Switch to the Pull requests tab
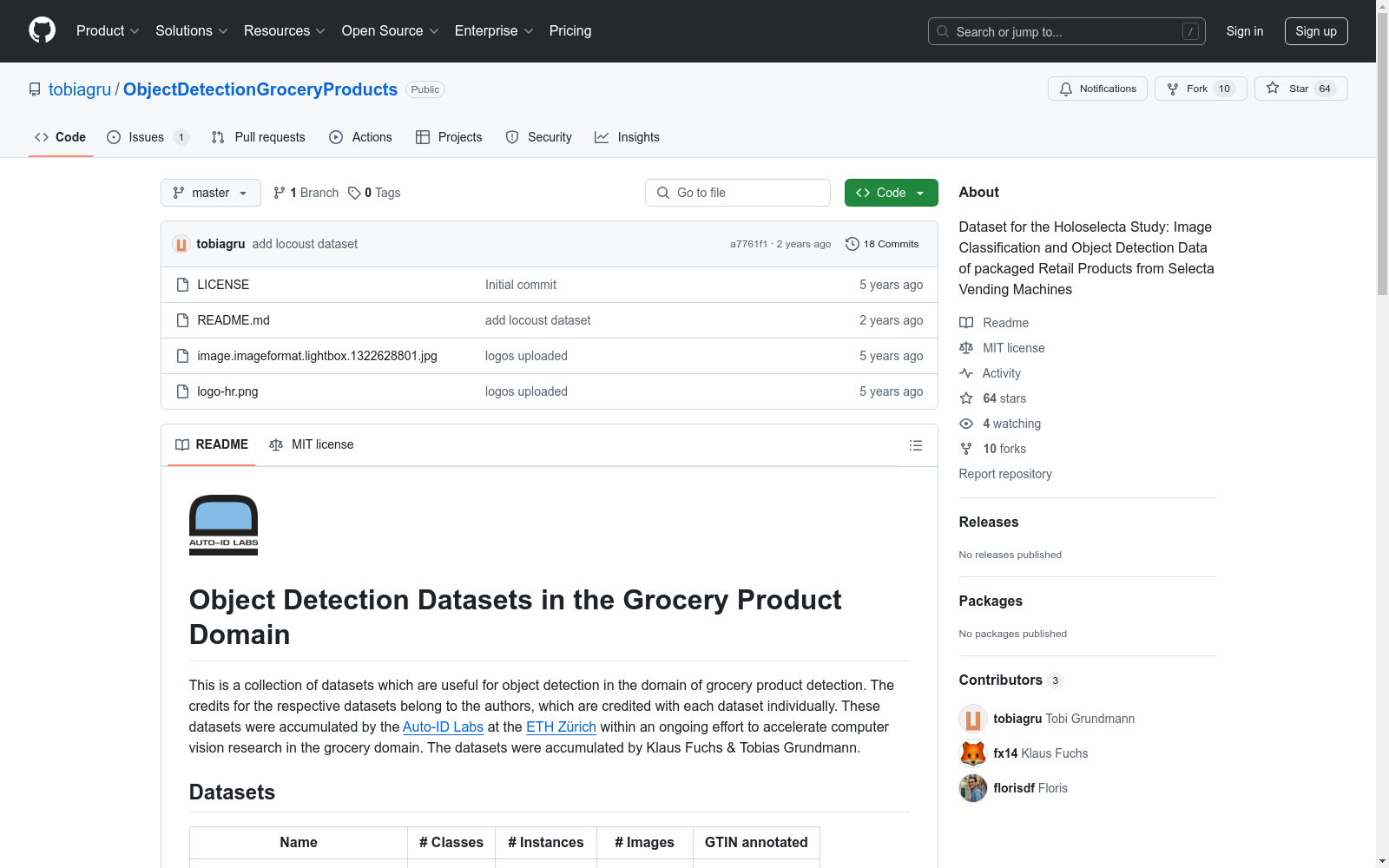1389x868 pixels. [x=259, y=137]
